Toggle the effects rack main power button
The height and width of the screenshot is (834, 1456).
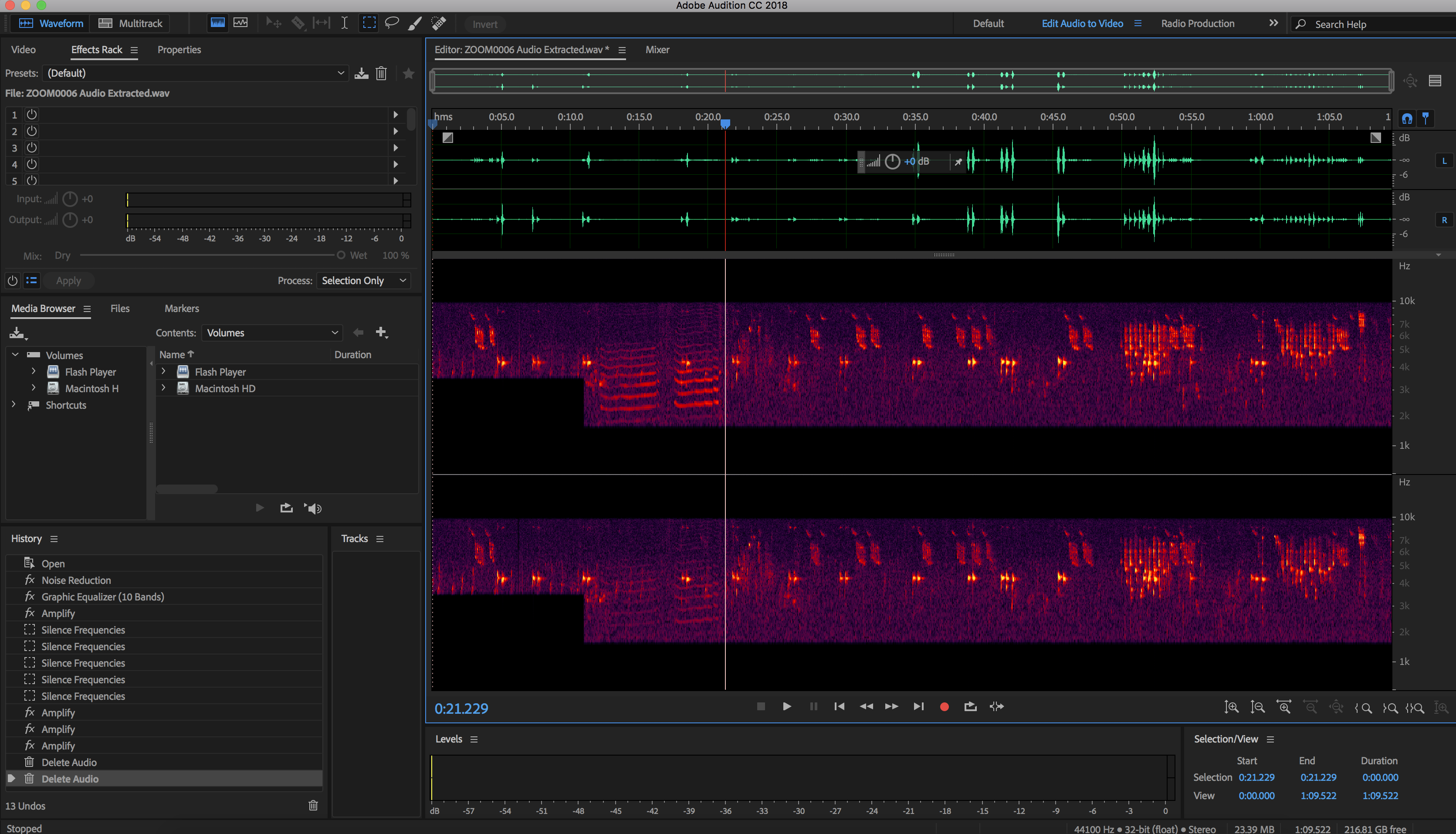click(13, 281)
